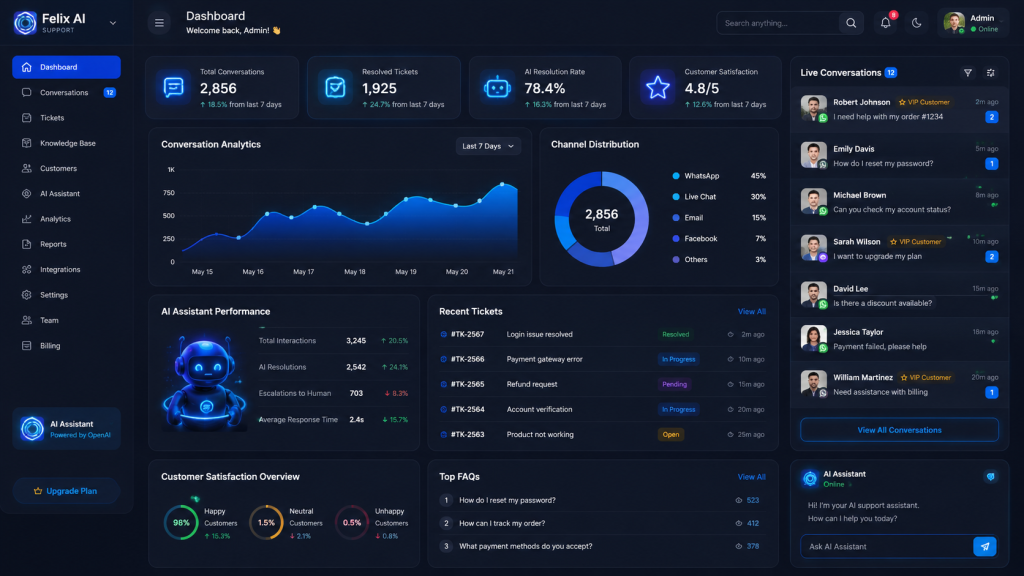This screenshot has width=1024, height=576.
Task: Click Pending badge on Refund request
Action: click(x=675, y=385)
